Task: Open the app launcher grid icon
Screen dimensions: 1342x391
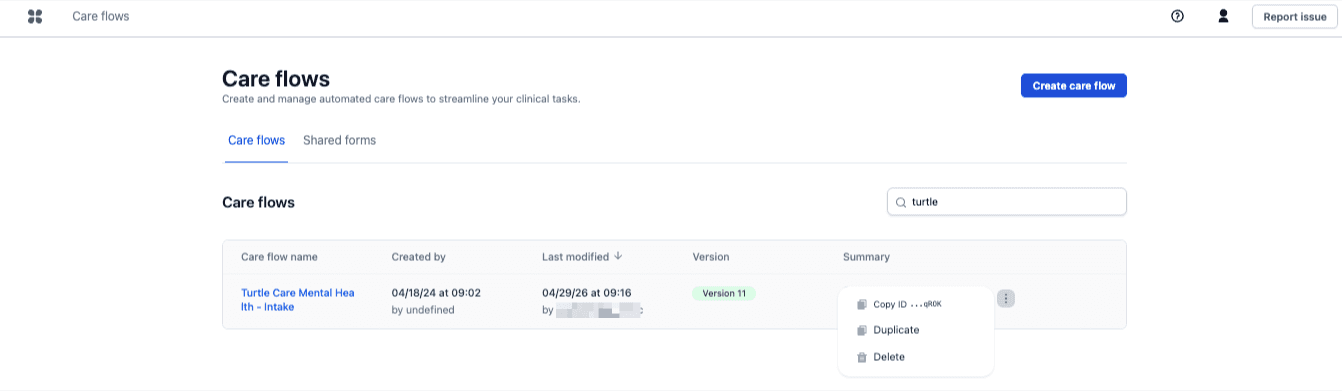Action: point(35,16)
